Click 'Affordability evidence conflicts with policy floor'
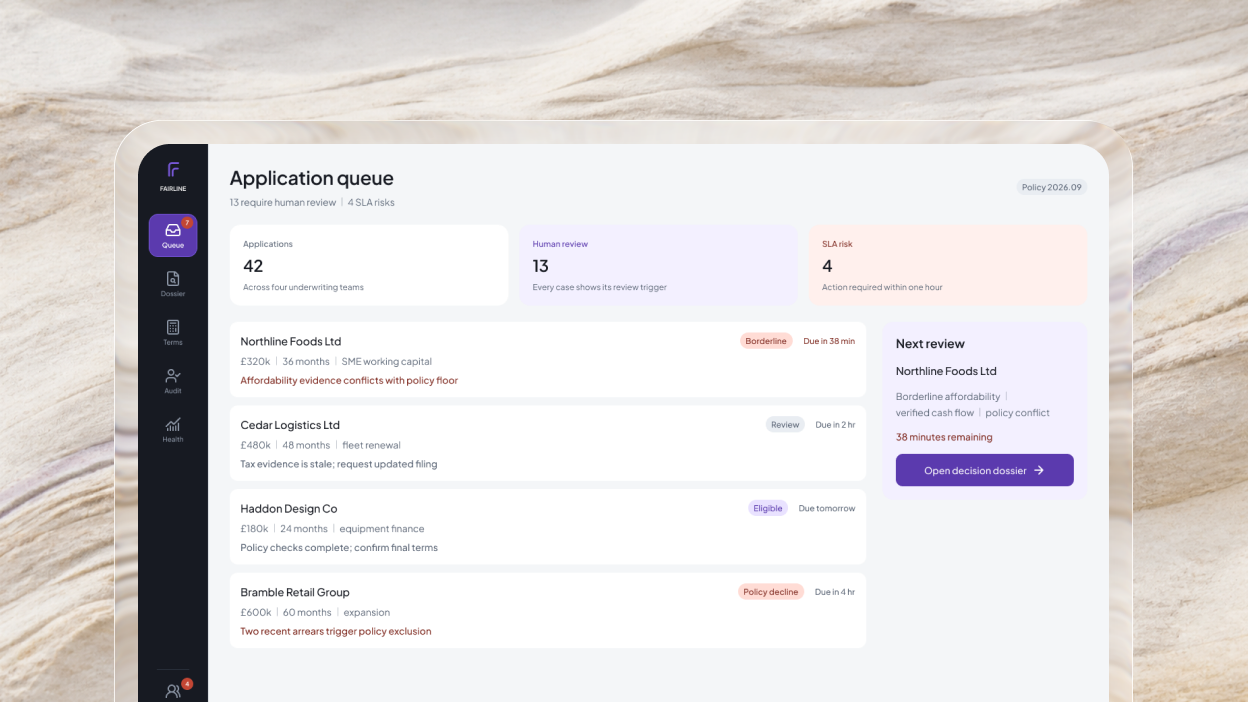The width and height of the screenshot is (1248, 702). [349, 381]
